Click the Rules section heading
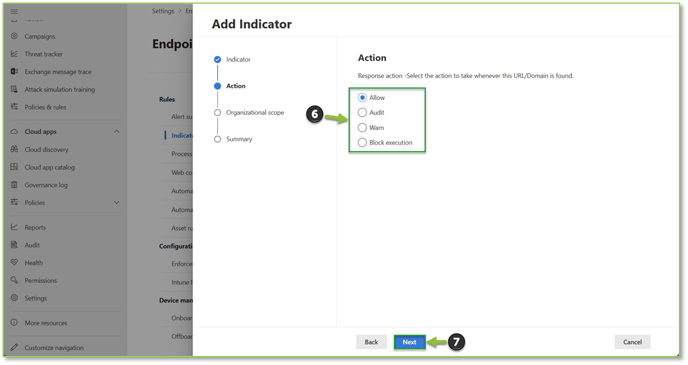The height and width of the screenshot is (365, 688). 167,100
